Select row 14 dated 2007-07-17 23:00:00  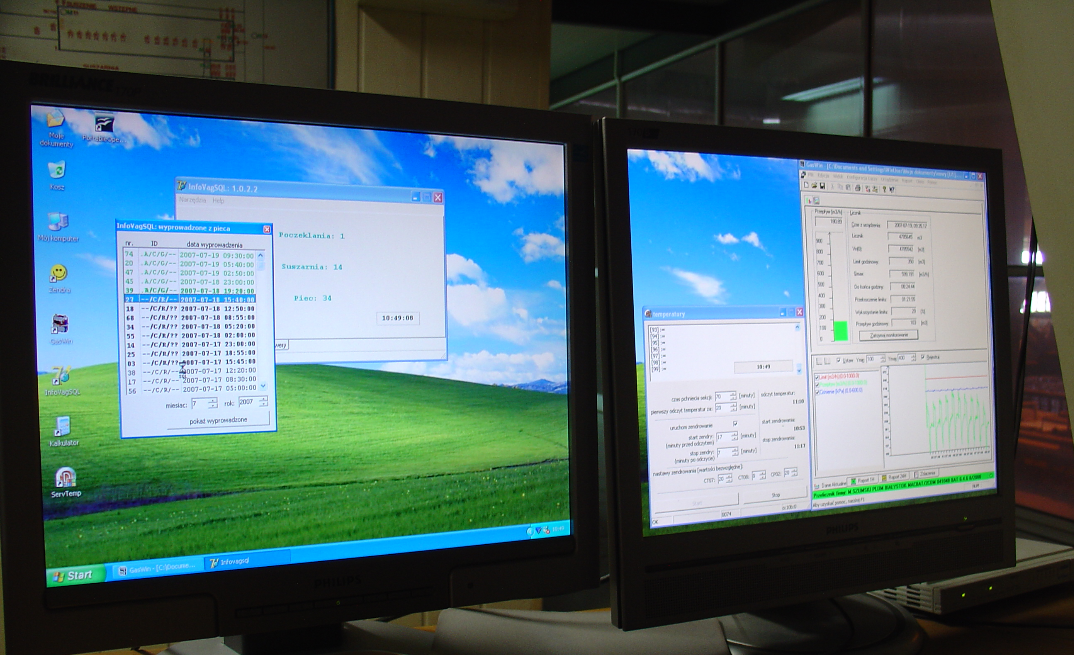(190, 345)
